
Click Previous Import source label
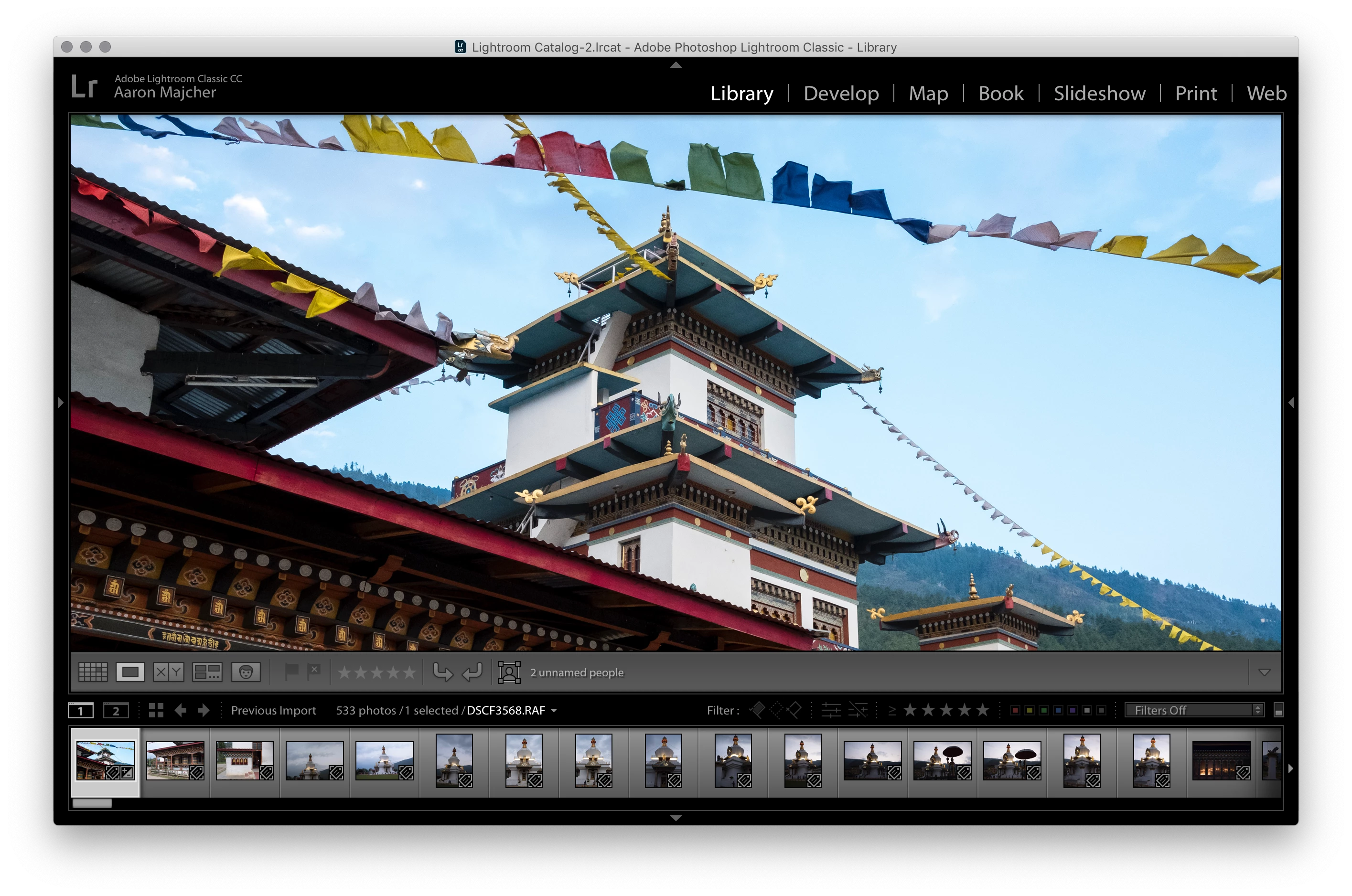tap(273, 710)
